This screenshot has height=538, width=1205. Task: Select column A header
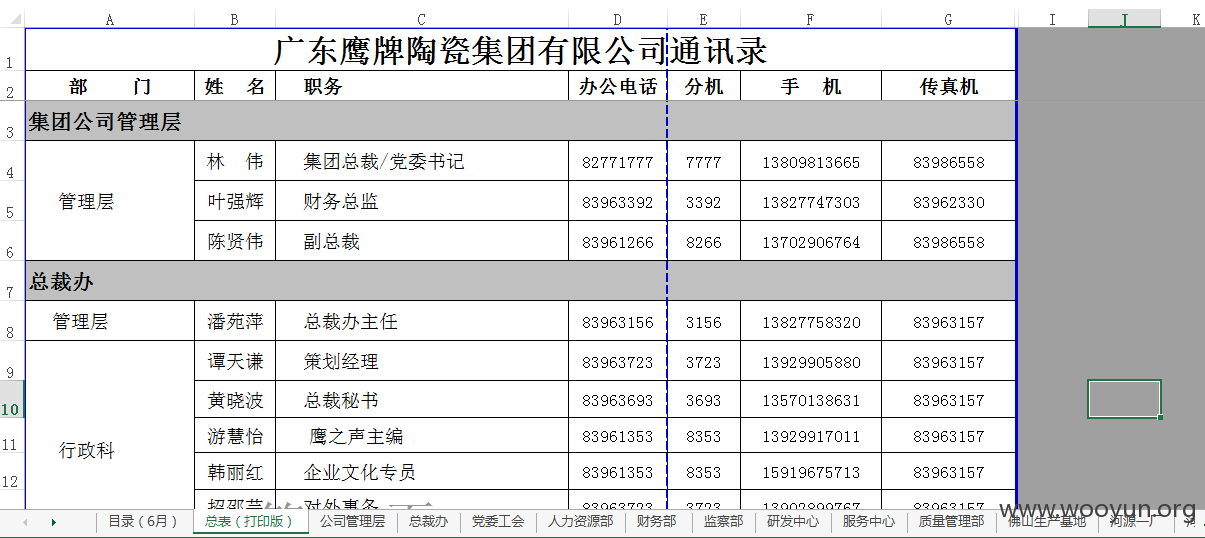click(110, 19)
